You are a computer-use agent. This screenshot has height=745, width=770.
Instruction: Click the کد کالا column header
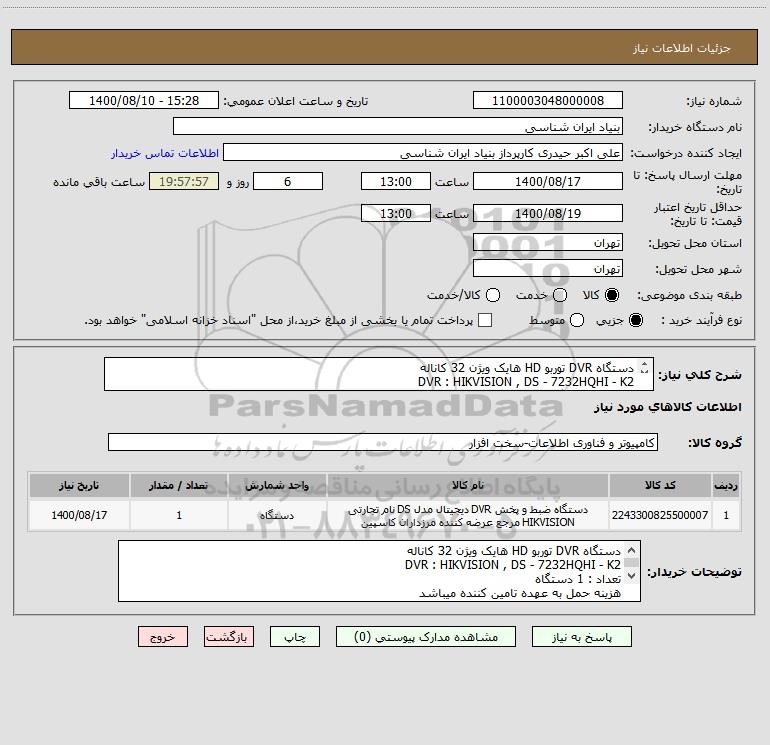click(660, 485)
